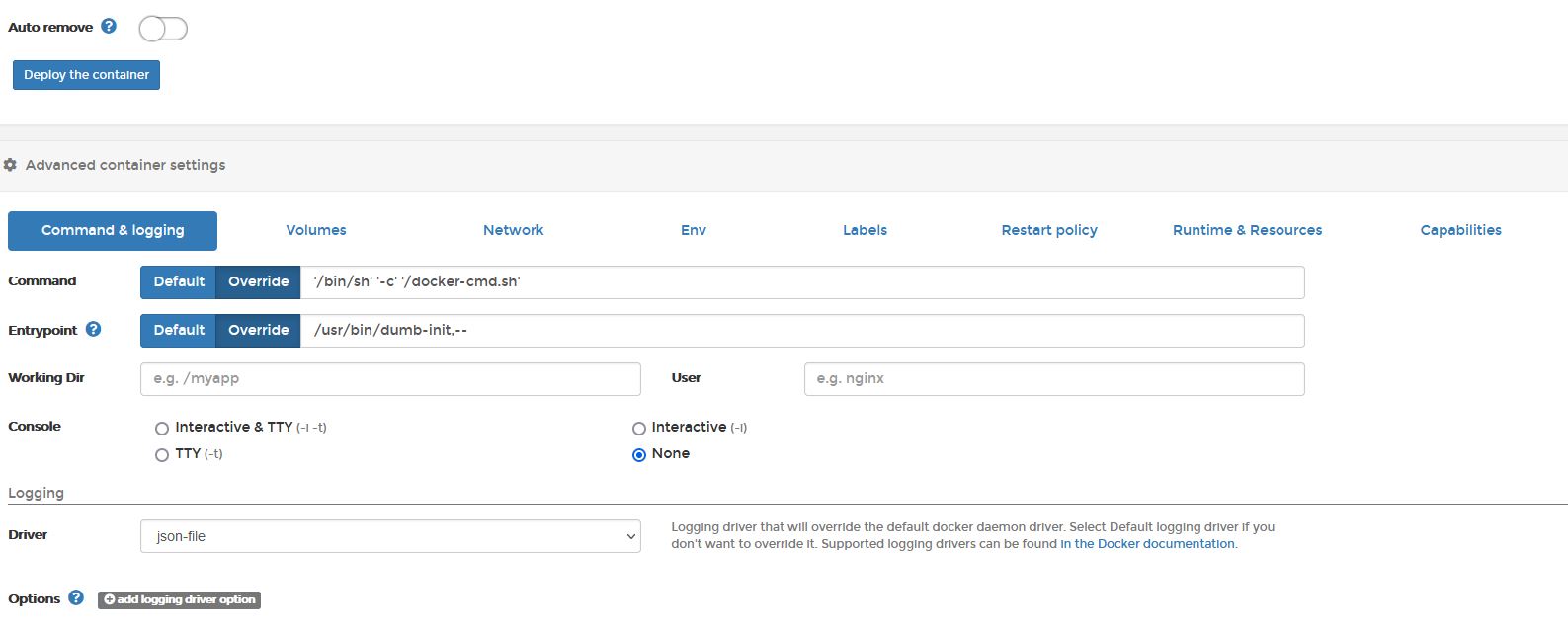1568x633 pixels.
Task: Open the logging Driver dropdown
Action: (390, 536)
